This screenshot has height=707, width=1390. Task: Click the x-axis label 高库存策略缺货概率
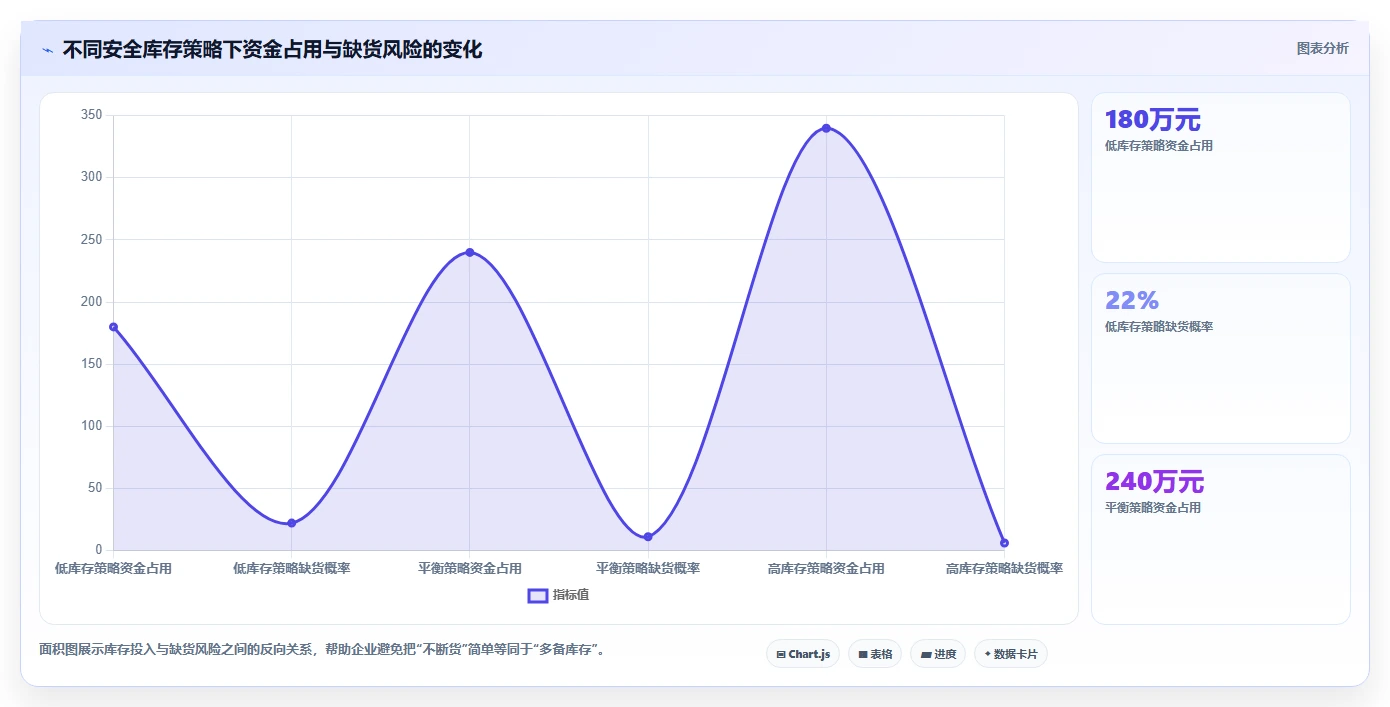click(1004, 568)
